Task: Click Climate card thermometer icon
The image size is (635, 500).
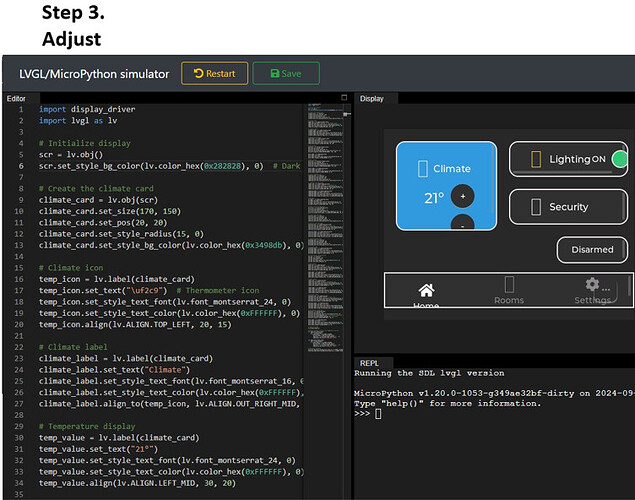Action: (422, 168)
